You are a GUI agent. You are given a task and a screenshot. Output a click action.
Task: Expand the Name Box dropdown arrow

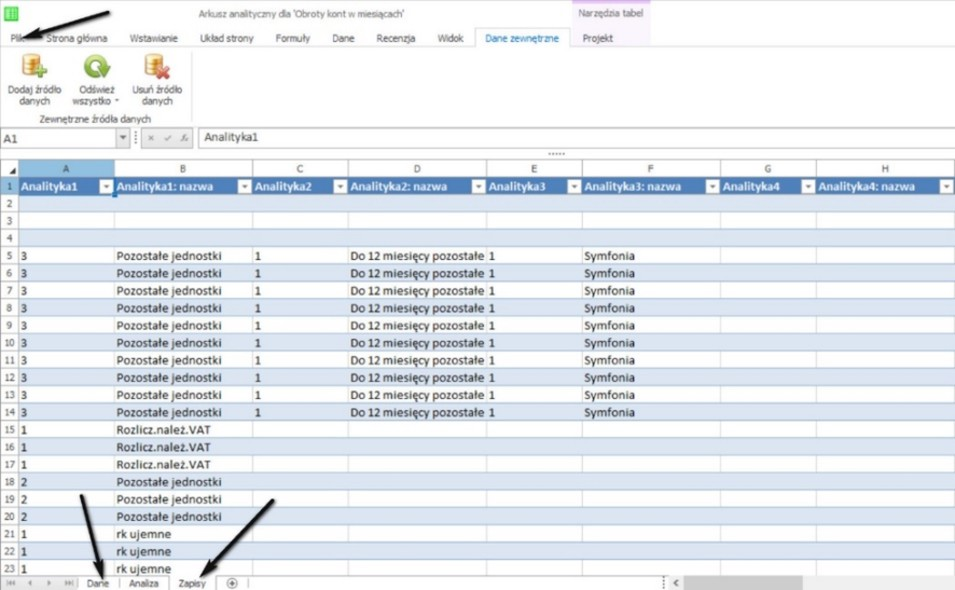pyautogui.click(x=122, y=138)
